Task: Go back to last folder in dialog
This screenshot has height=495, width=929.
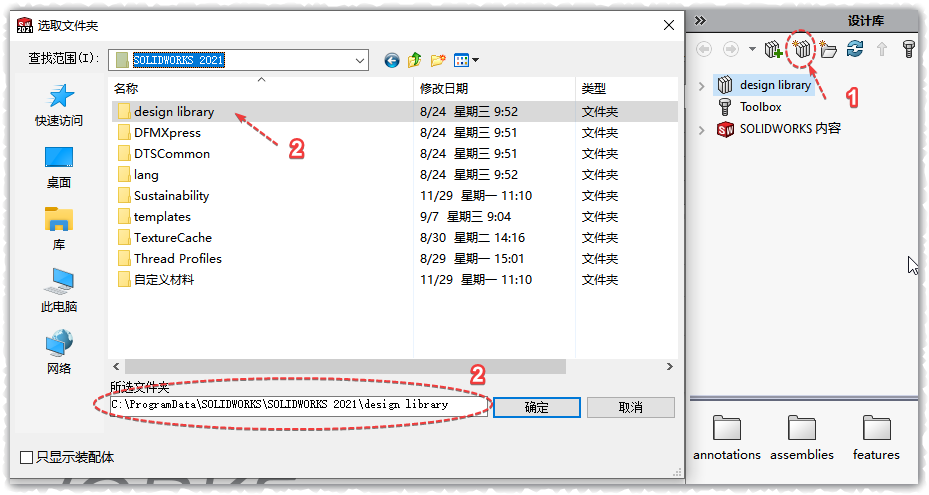Action: tap(392, 60)
